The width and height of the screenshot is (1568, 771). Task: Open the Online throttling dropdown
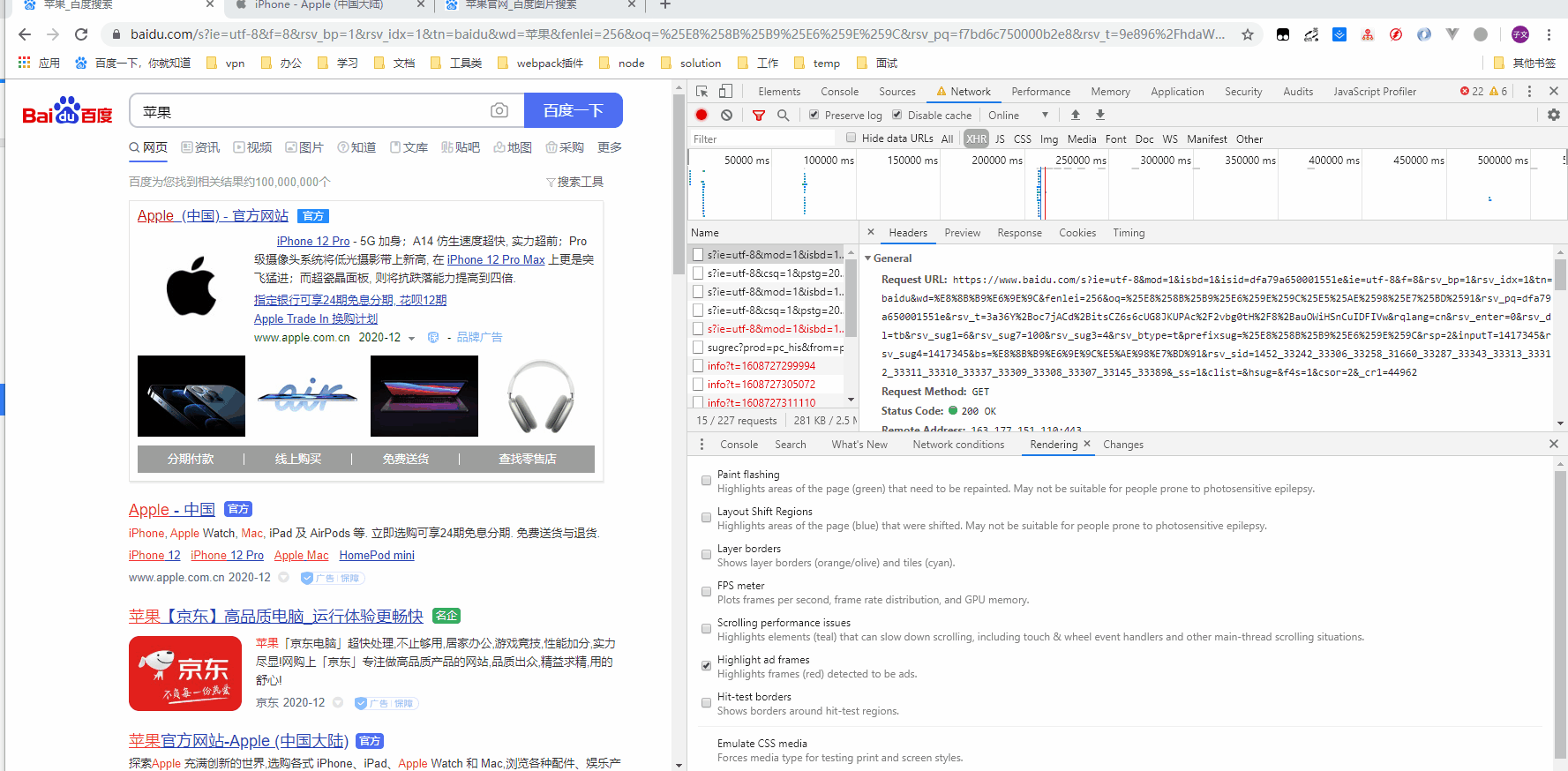coord(1018,115)
